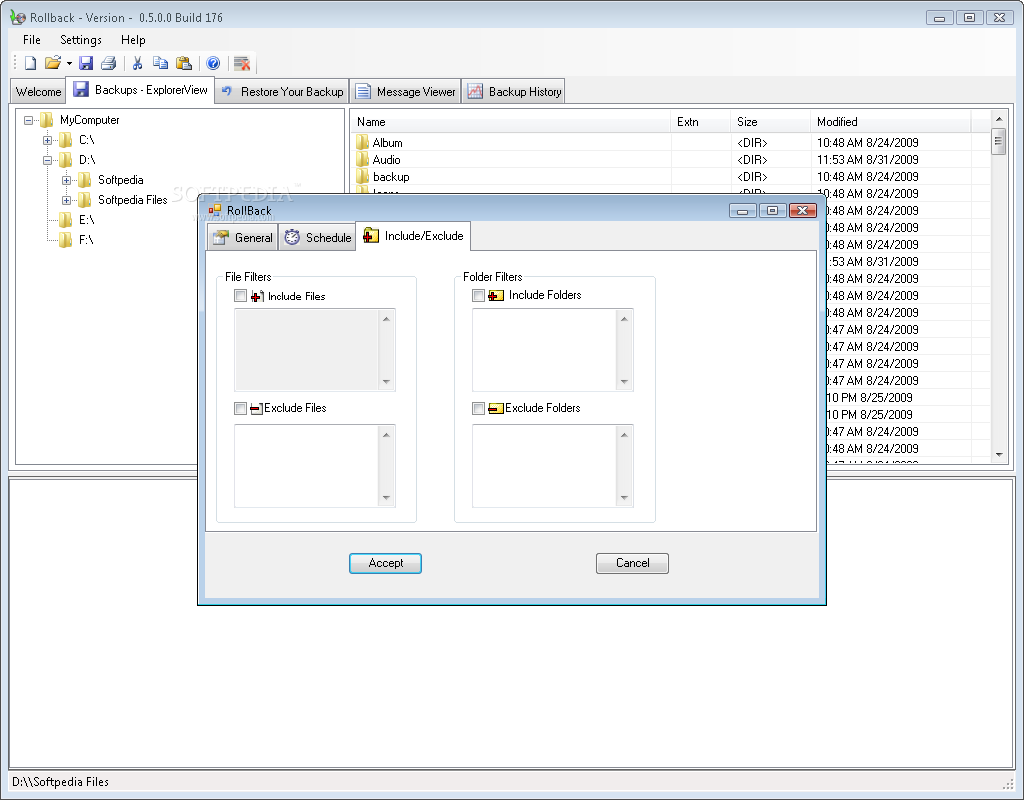1024x800 pixels.
Task: Enable the Include Folders checkbox
Action: pyautogui.click(x=478, y=295)
